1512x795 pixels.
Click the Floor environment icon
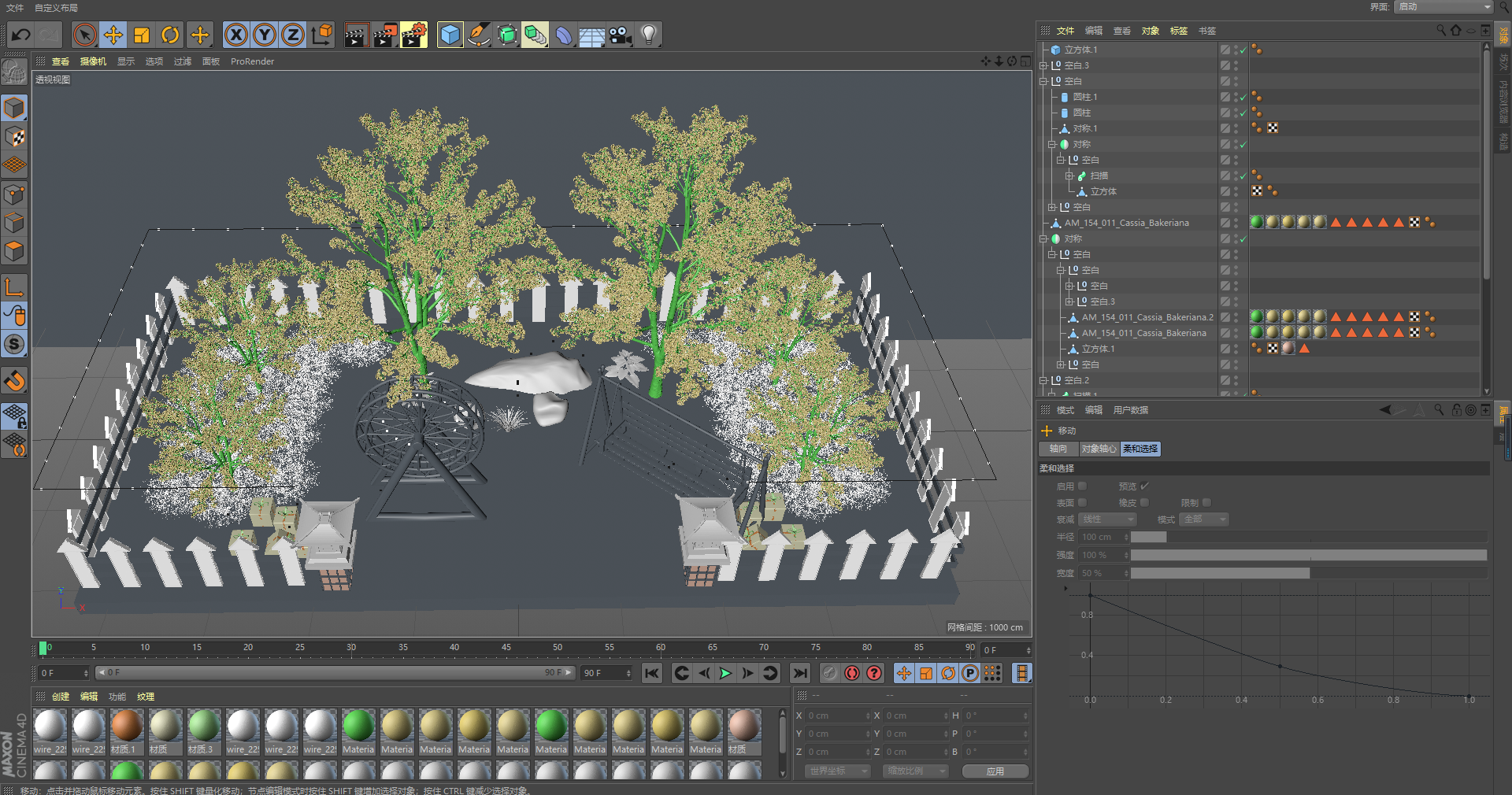(591, 35)
